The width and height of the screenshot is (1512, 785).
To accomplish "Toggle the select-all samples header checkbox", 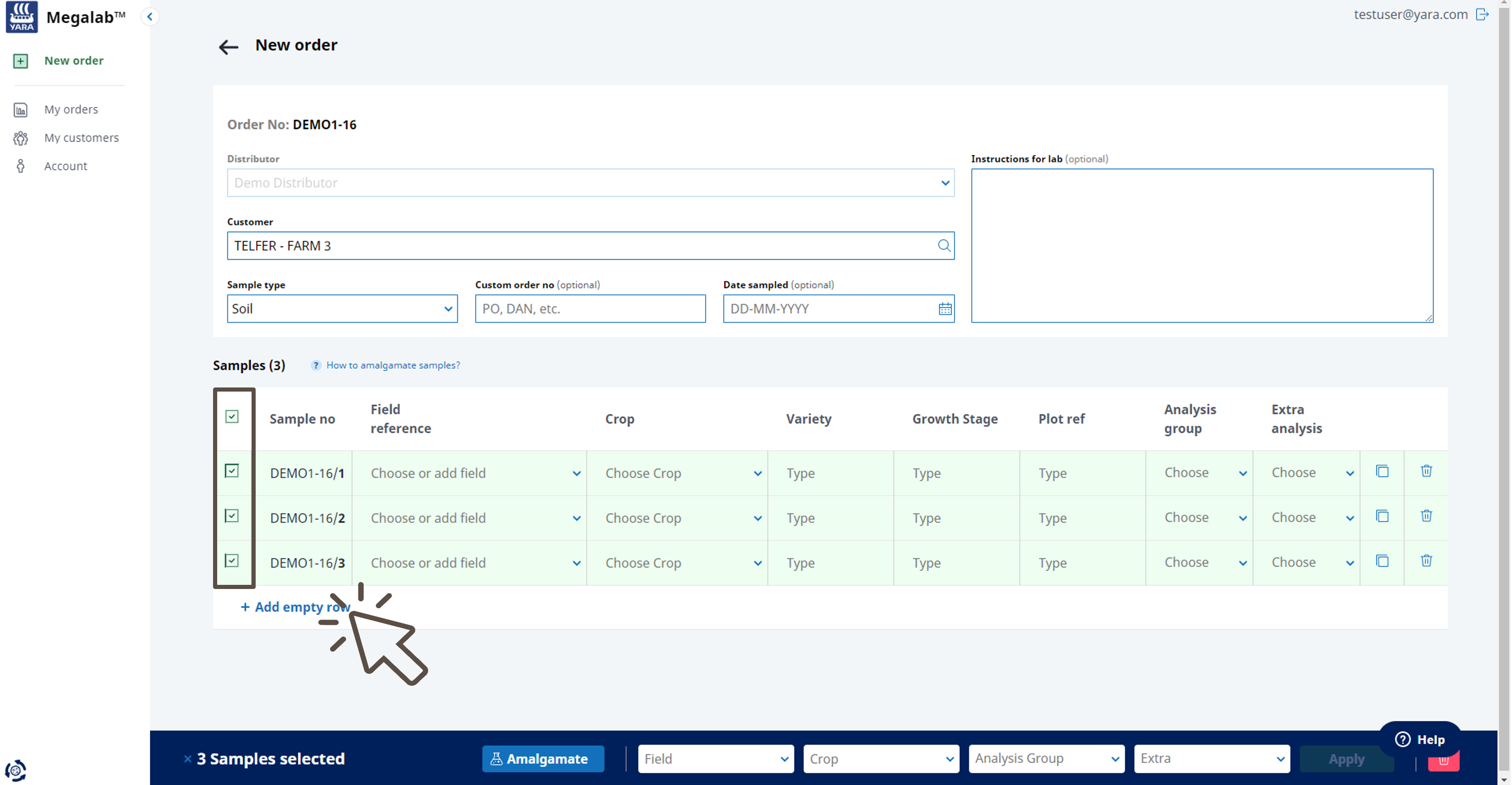I will 232,417.
